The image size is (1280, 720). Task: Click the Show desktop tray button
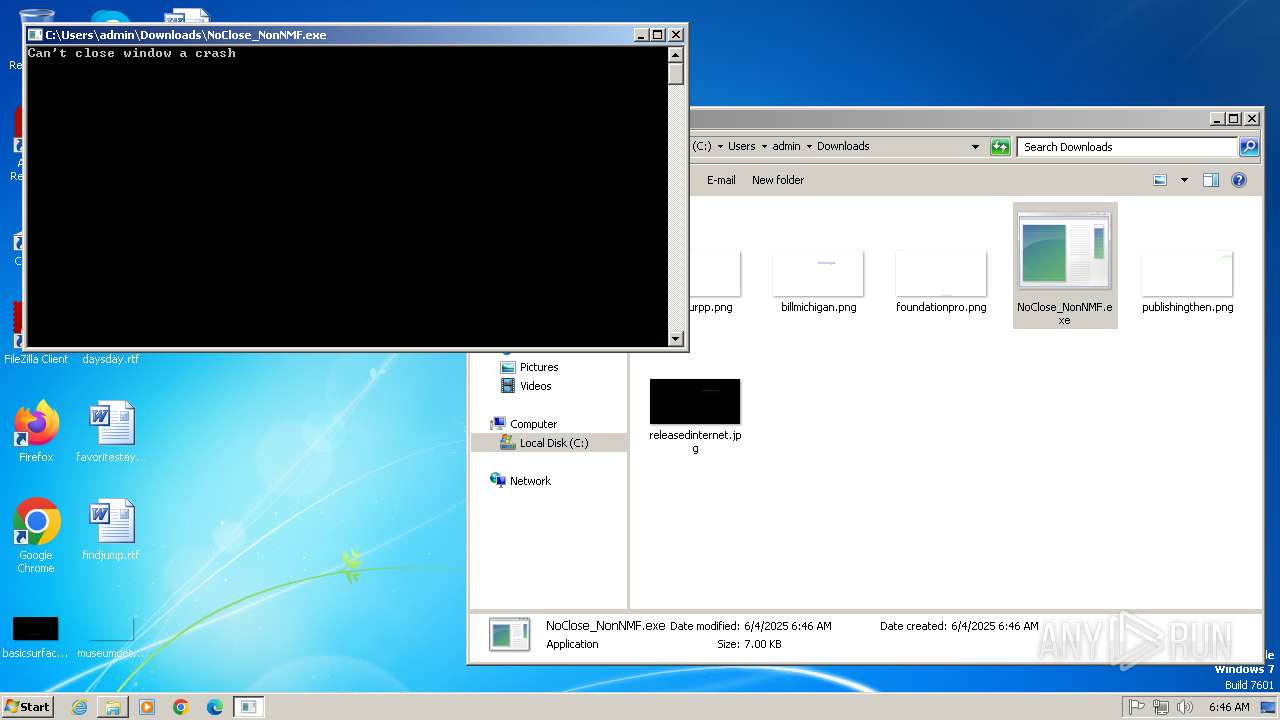(1269, 707)
